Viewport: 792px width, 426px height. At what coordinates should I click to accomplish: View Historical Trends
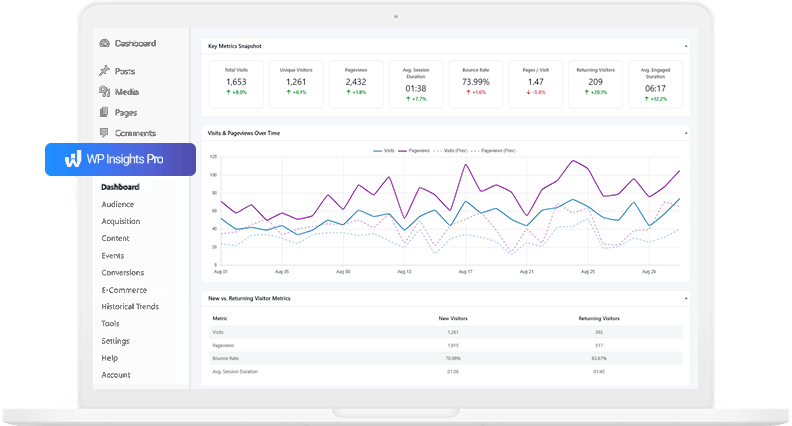coord(130,307)
